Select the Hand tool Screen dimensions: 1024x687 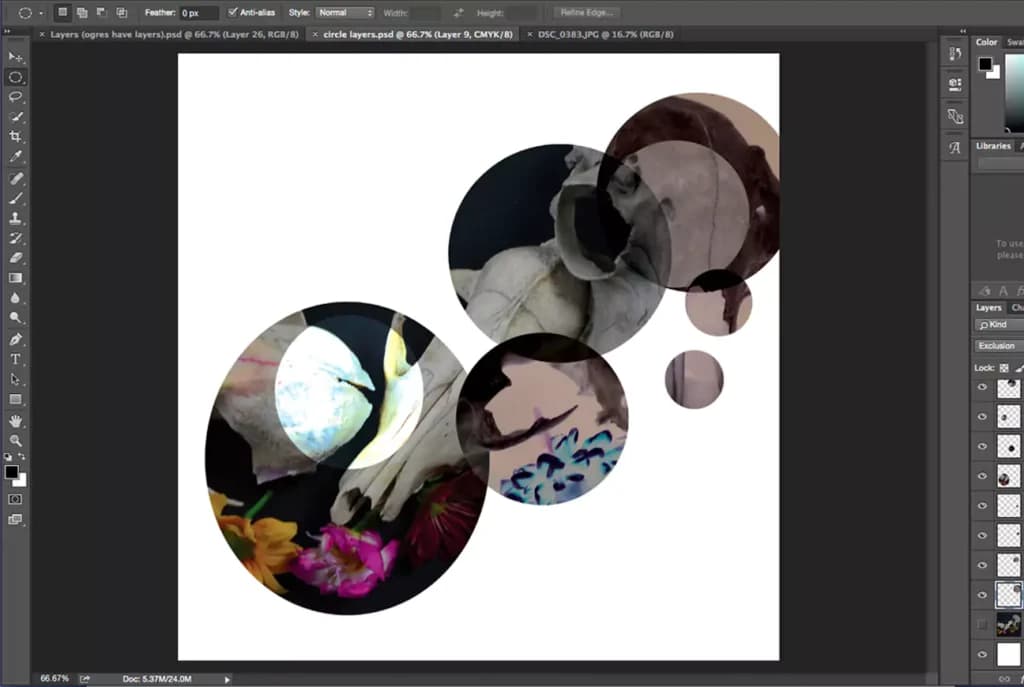[x=16, y=421]
